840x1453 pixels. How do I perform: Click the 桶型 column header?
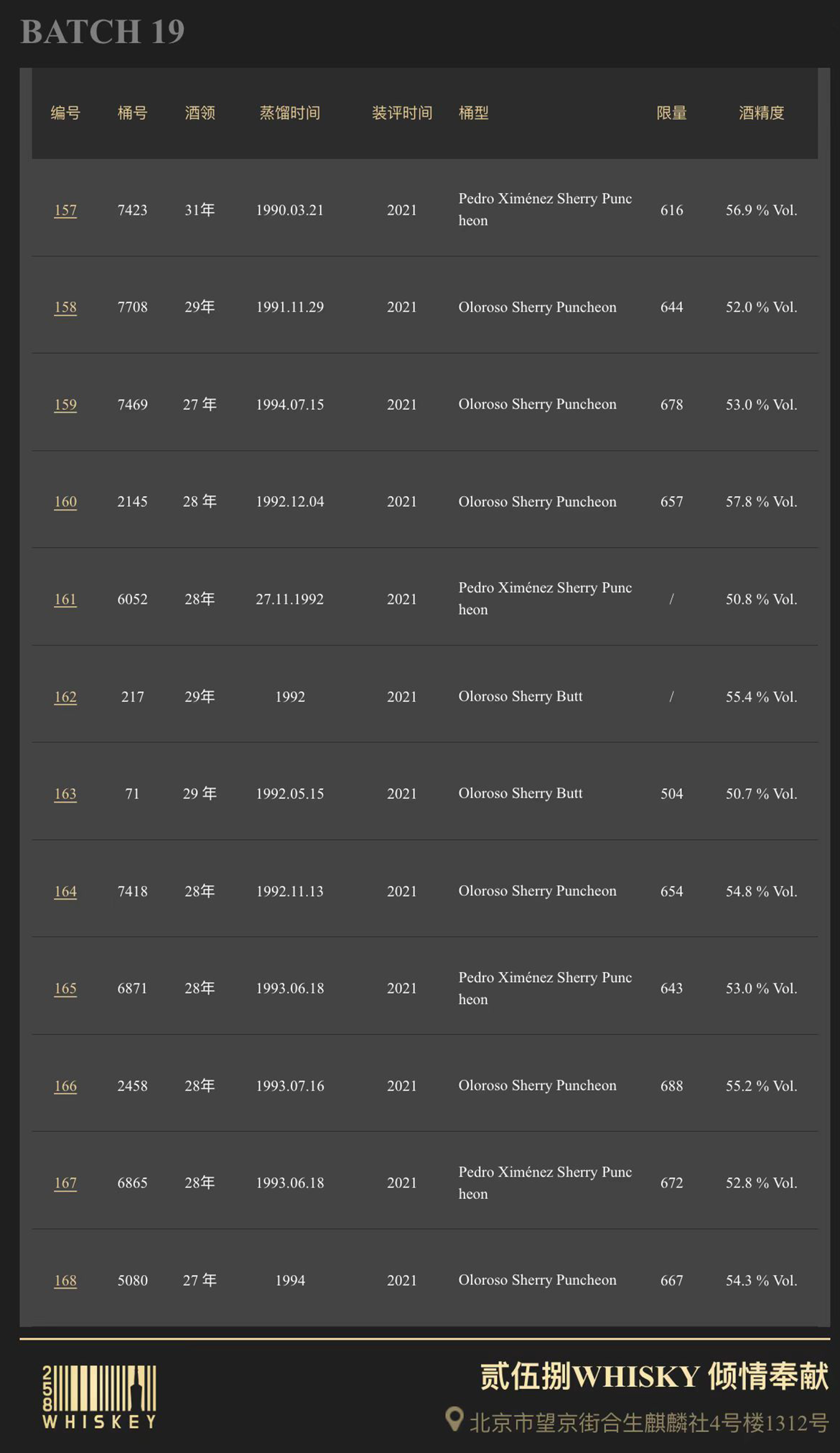[474, 113]
